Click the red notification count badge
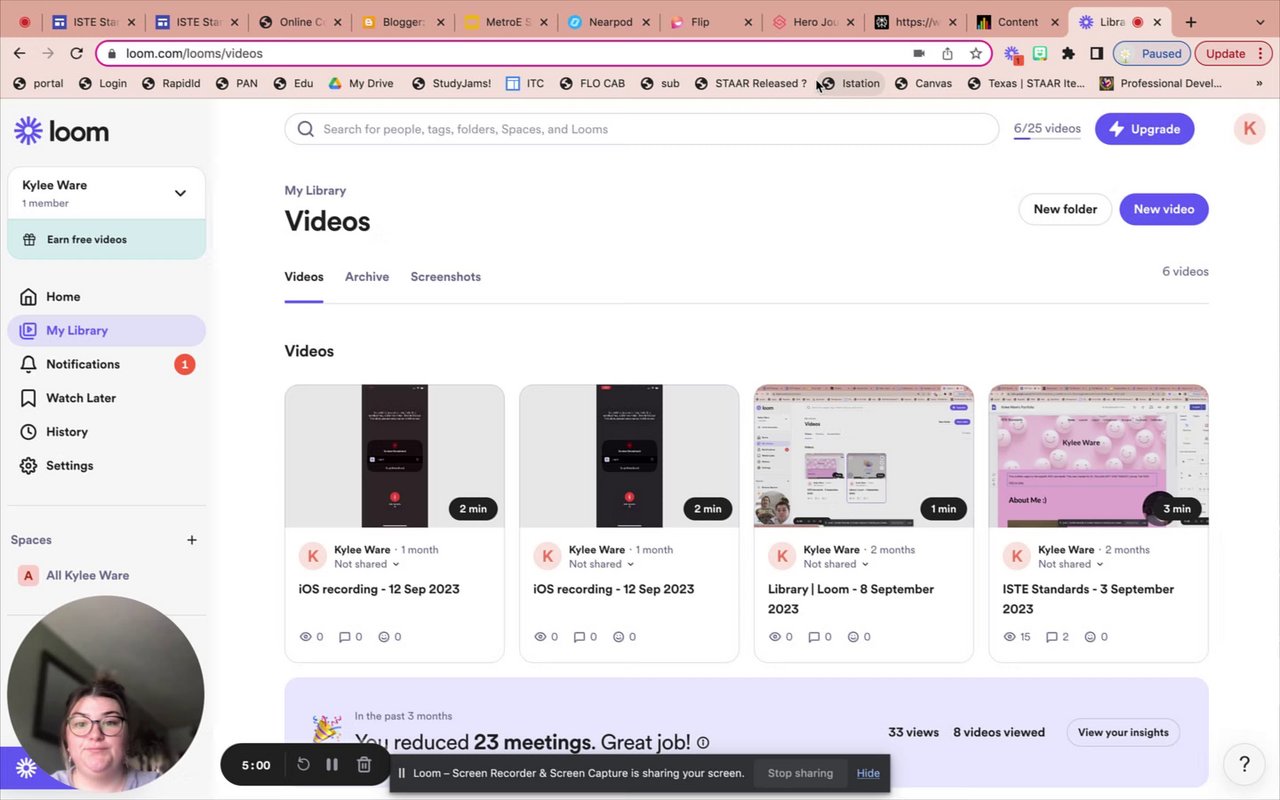The width and height of the screenshot is (1280, 800). pyautogui.click(x=184, y=364)
